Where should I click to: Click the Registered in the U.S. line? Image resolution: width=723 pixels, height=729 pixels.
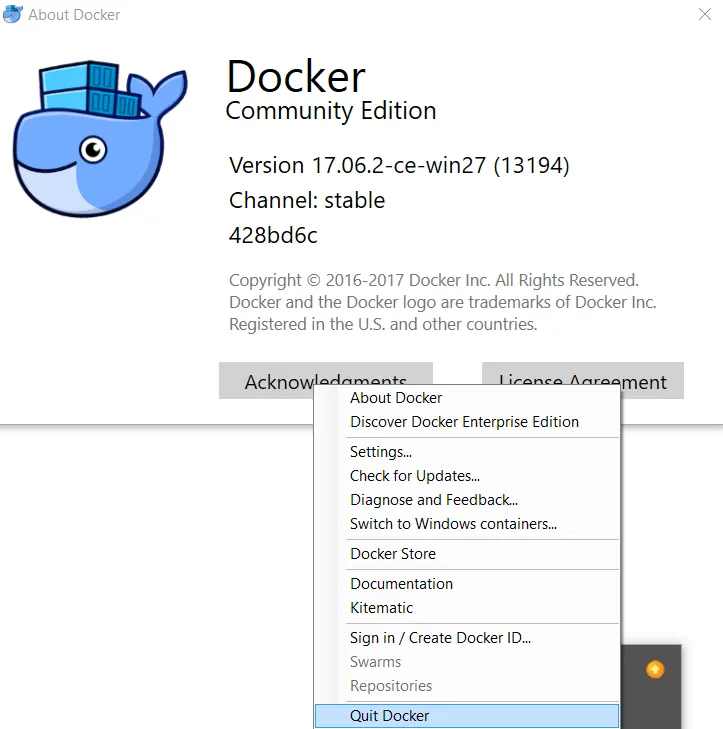click(383, 324)
